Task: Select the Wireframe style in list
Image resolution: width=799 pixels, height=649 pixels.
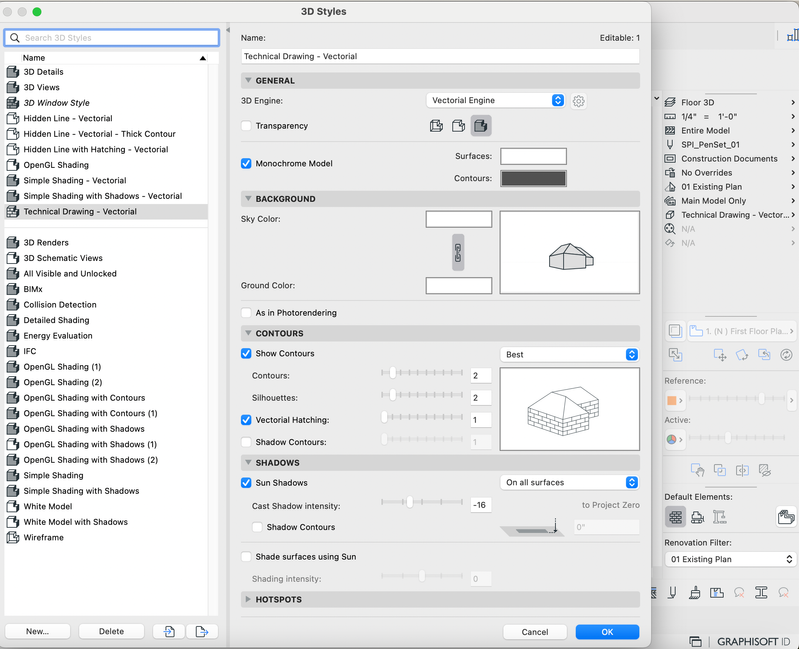Action: click(x=44, y=538)
